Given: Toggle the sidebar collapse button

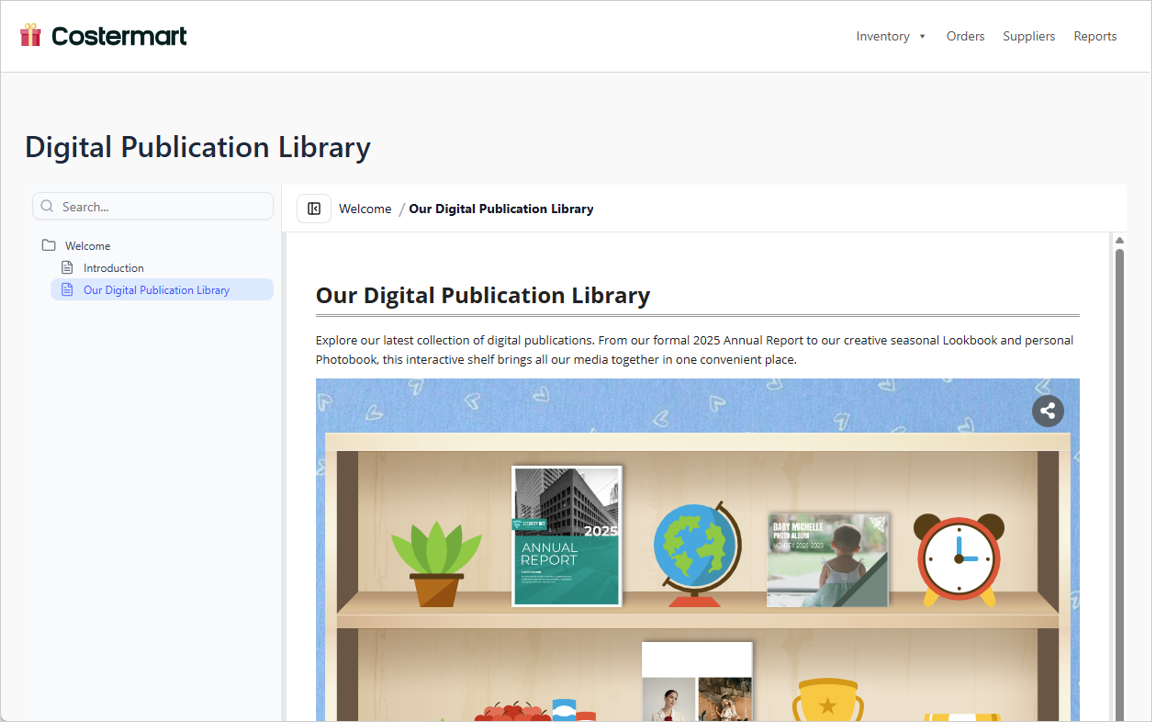Looking at the screenshot, I should click(314, 209).
